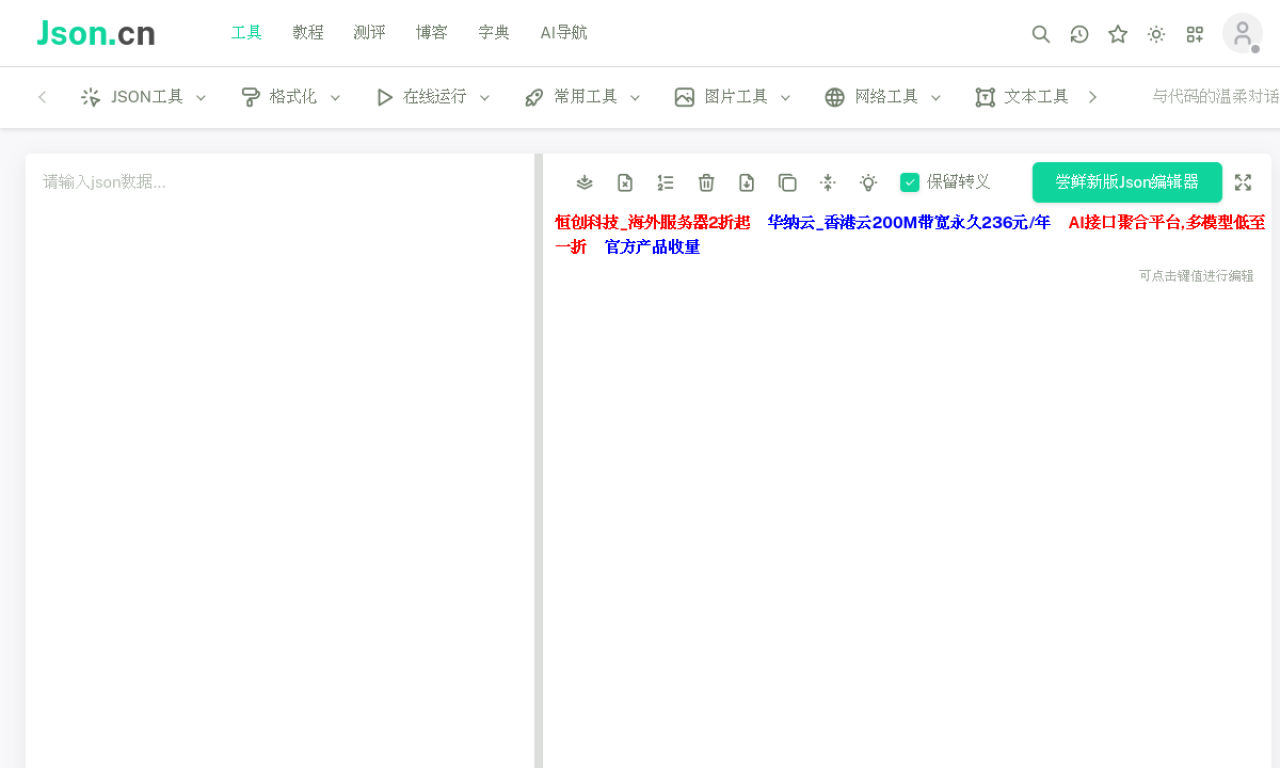Open history via the clock icon
This screenshot has width=1280, height=768.
point(1079,34)
